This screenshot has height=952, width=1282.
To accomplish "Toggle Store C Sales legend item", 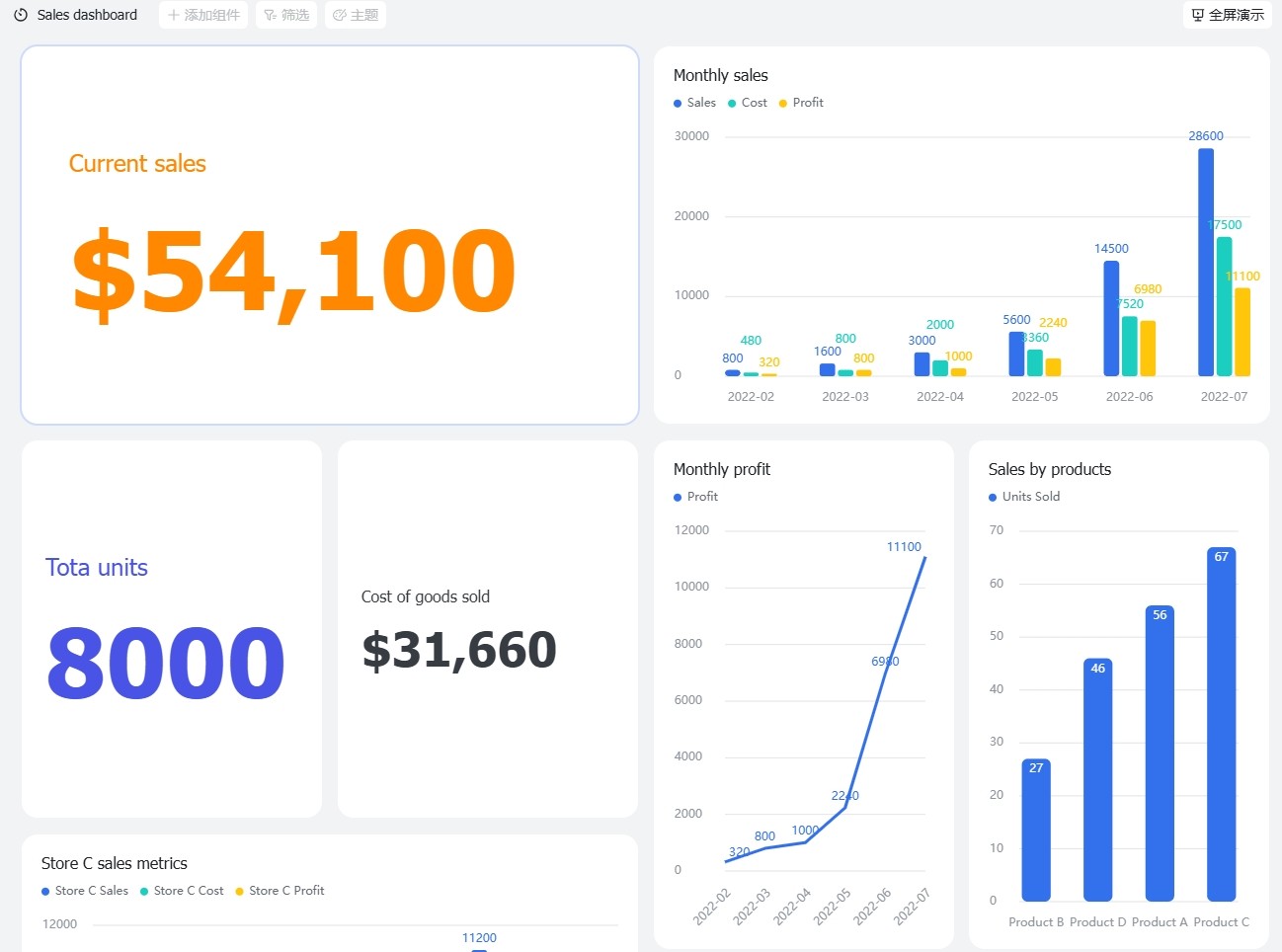I will (x=85, y=891).
